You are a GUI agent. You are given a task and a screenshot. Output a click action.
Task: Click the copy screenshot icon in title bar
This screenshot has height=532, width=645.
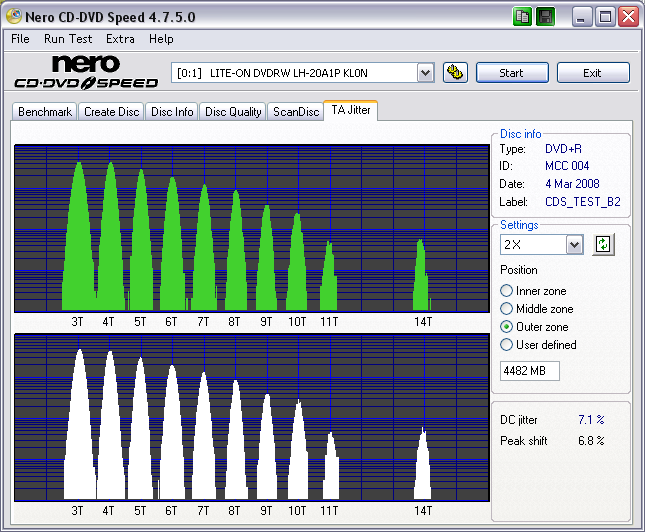522,17
